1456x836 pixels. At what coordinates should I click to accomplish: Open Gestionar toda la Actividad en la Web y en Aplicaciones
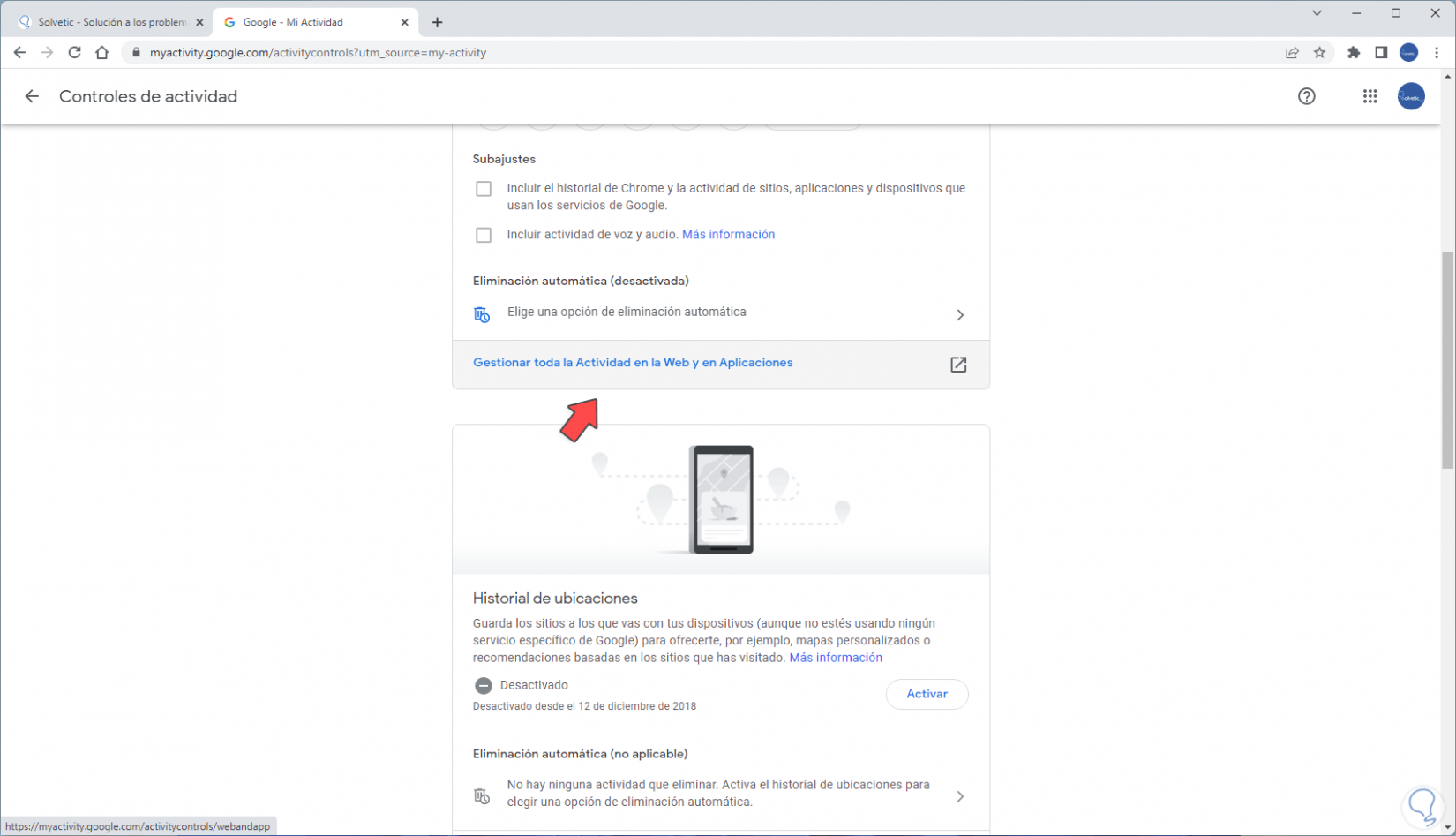tap(633, 363)
